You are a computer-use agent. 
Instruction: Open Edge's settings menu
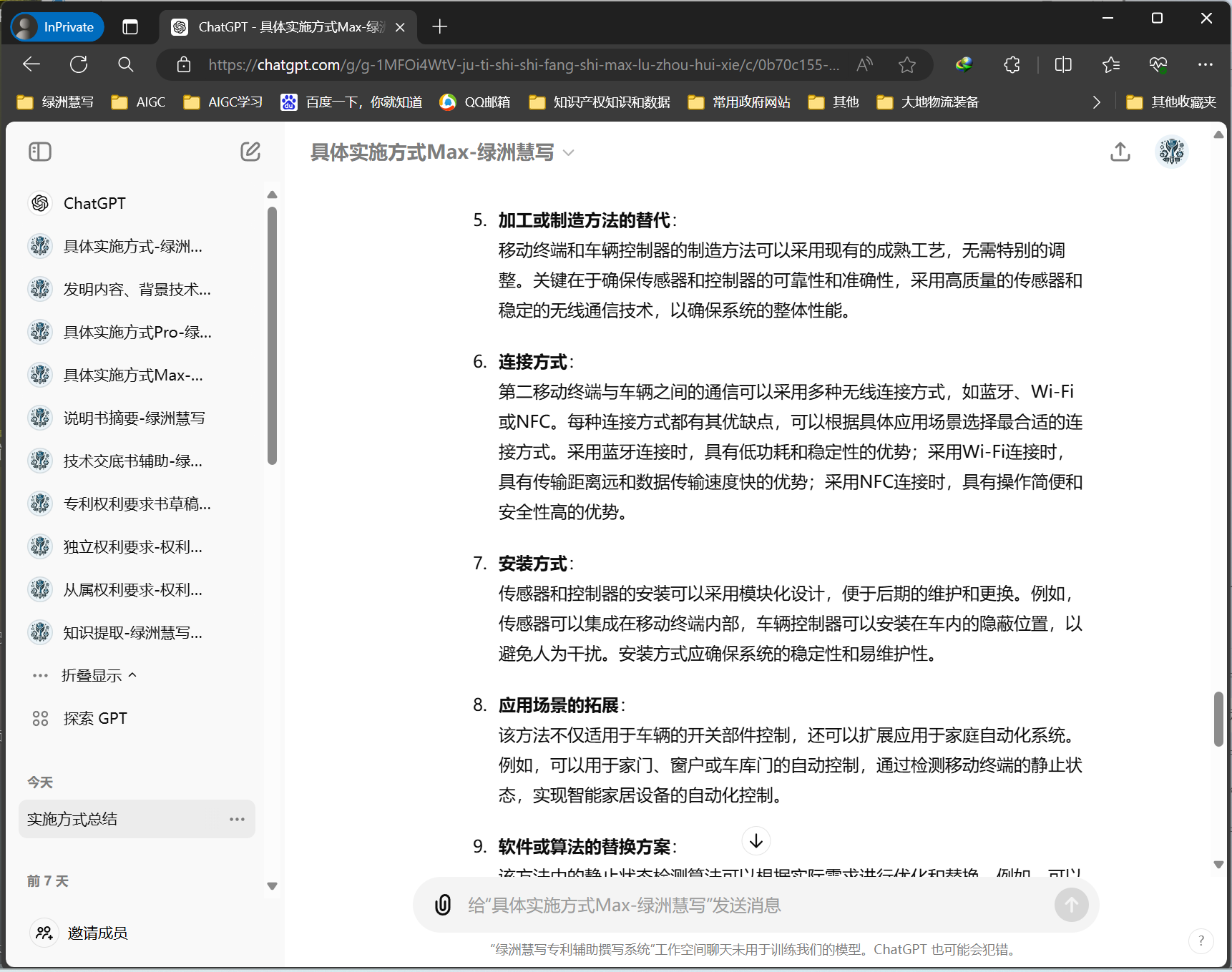[x=1206, y=64]
